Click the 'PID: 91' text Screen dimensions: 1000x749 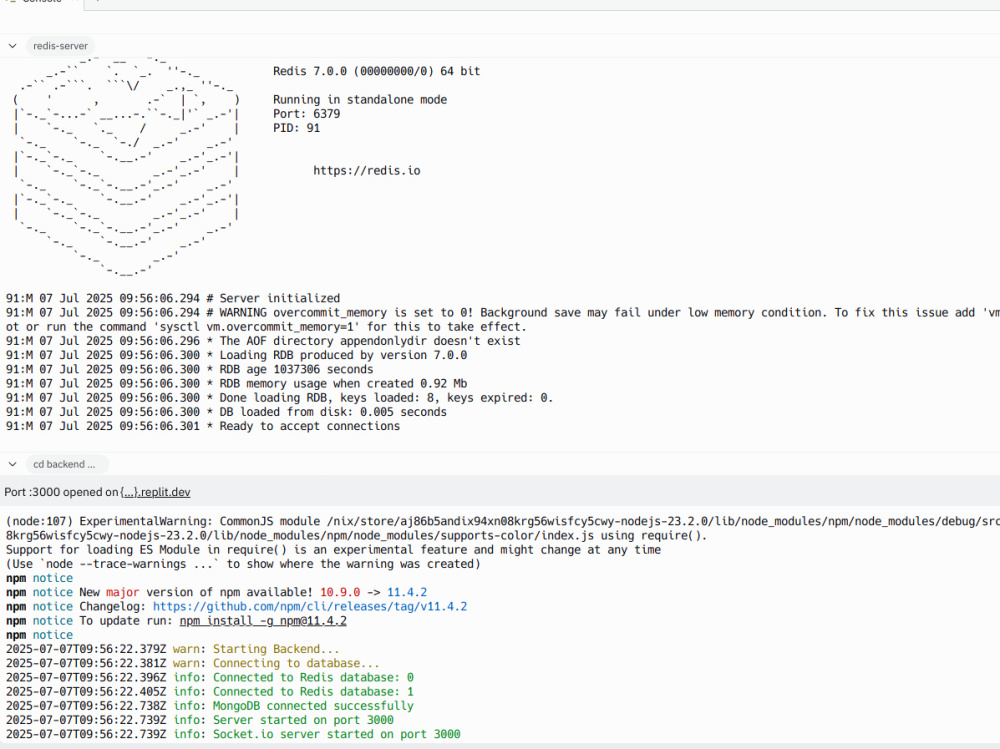pyautogui.click(x=297, y=128)
